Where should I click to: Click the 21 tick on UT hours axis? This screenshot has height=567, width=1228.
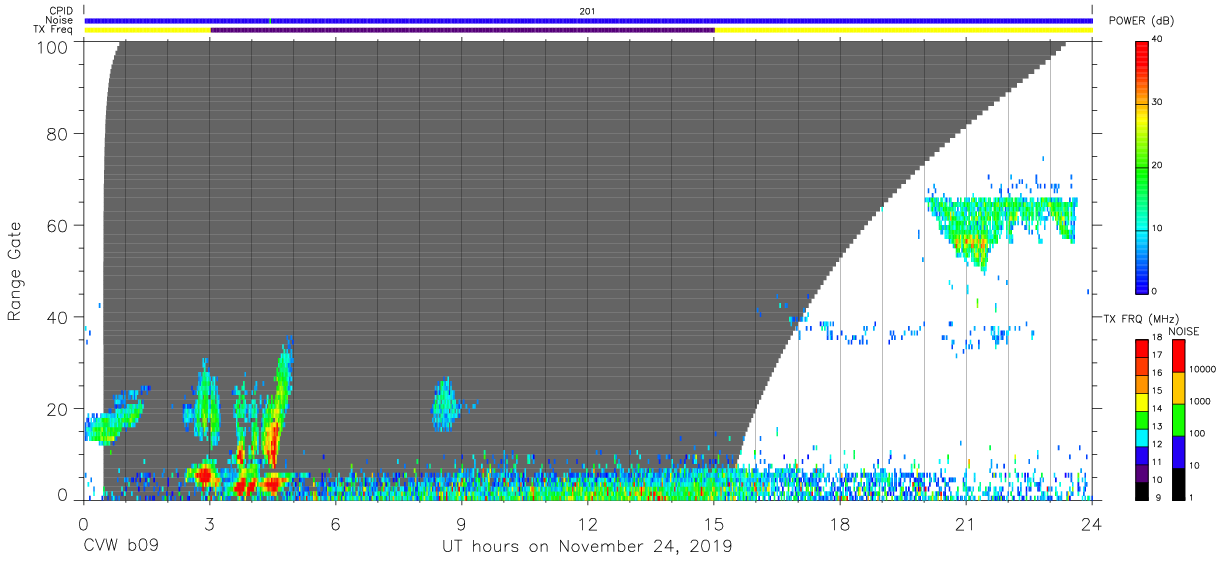click(x=966, y=523)
